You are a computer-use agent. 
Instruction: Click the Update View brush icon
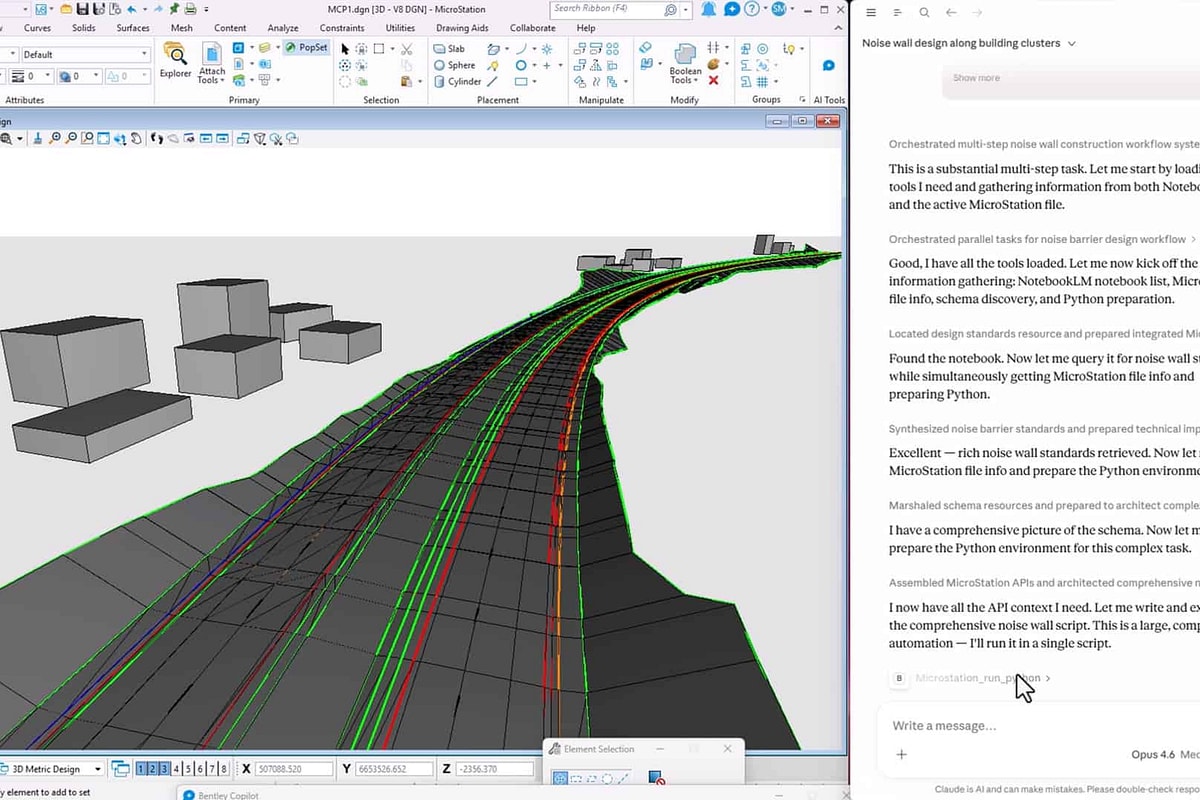pyautogui.click(x=37, y=138)
